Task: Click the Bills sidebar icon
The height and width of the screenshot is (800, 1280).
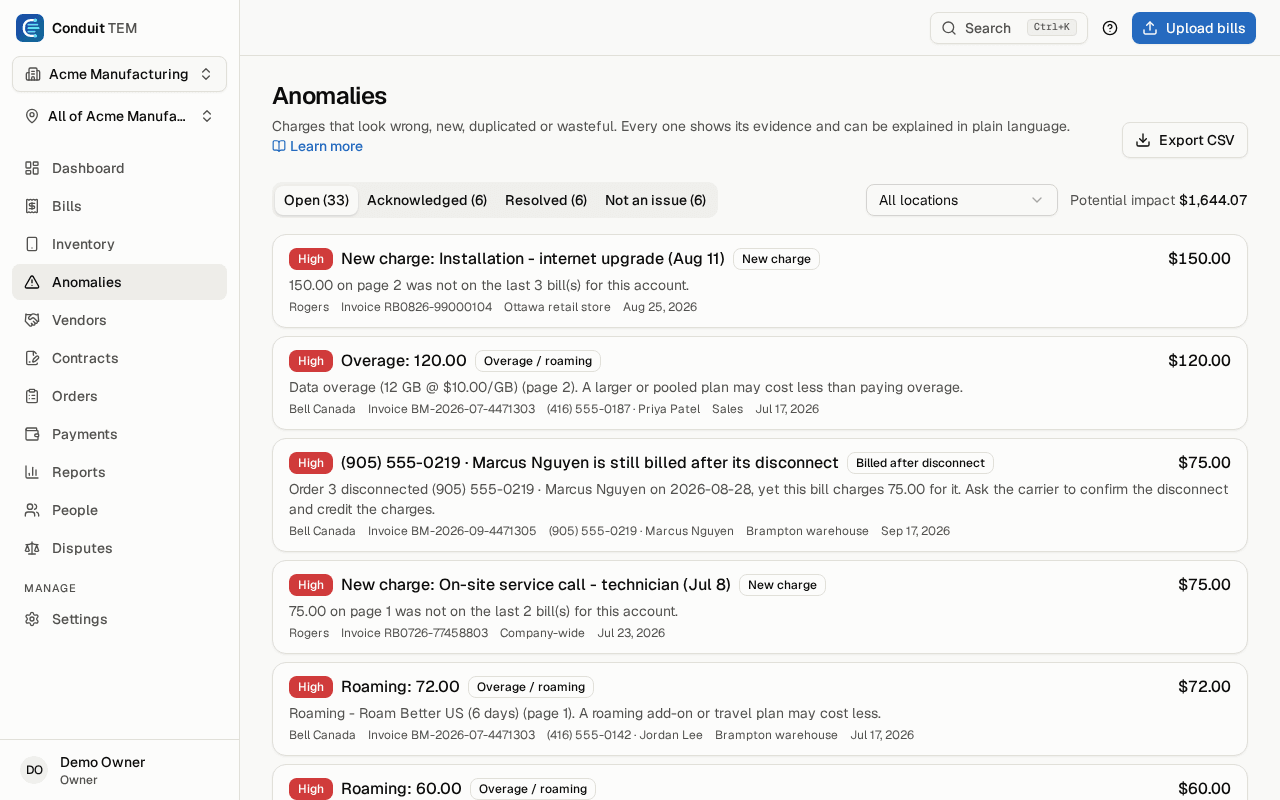Action: [x=32, y=206]
